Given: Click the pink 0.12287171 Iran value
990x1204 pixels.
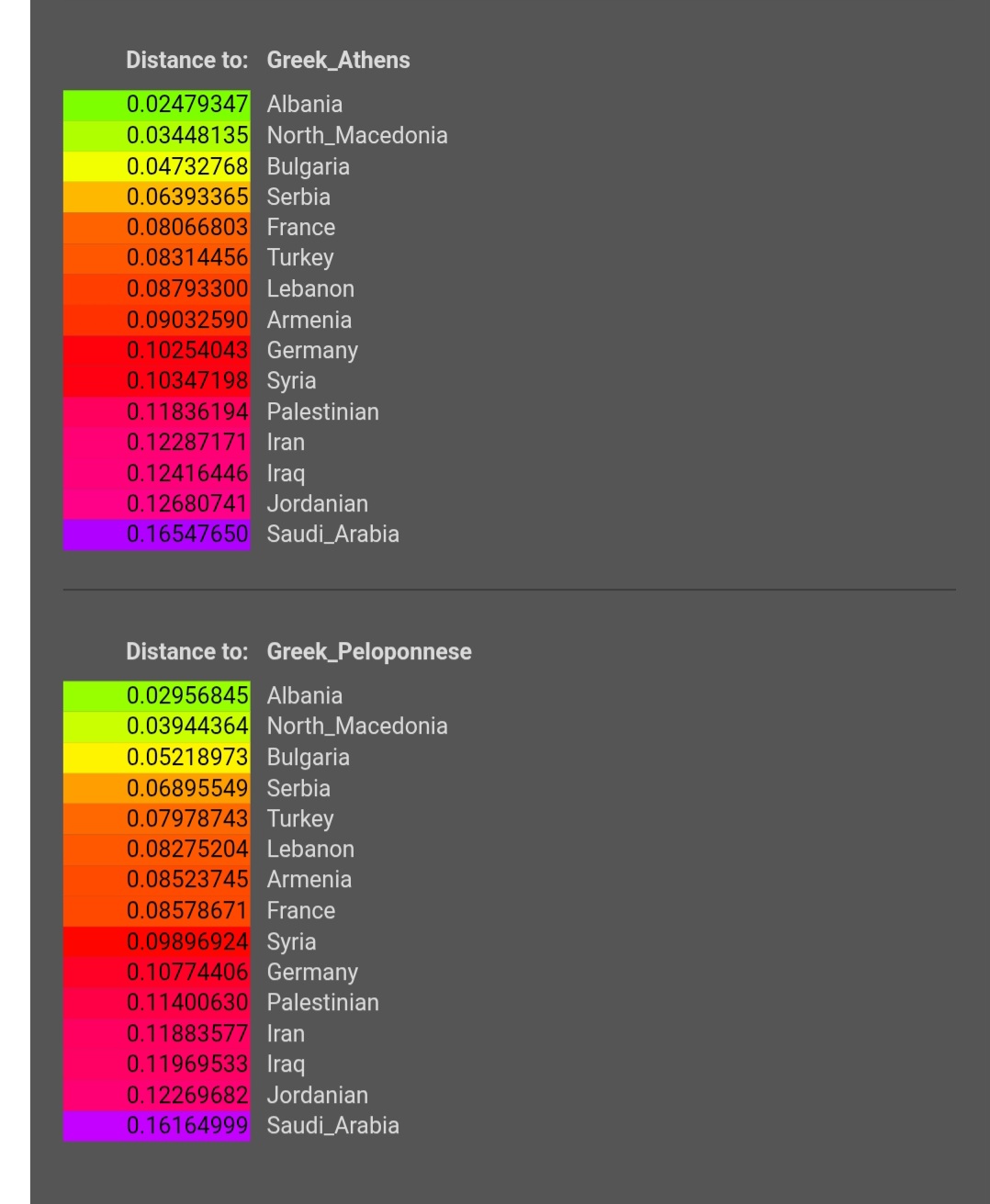Looking at the screenshot, I should pos(157,443).
